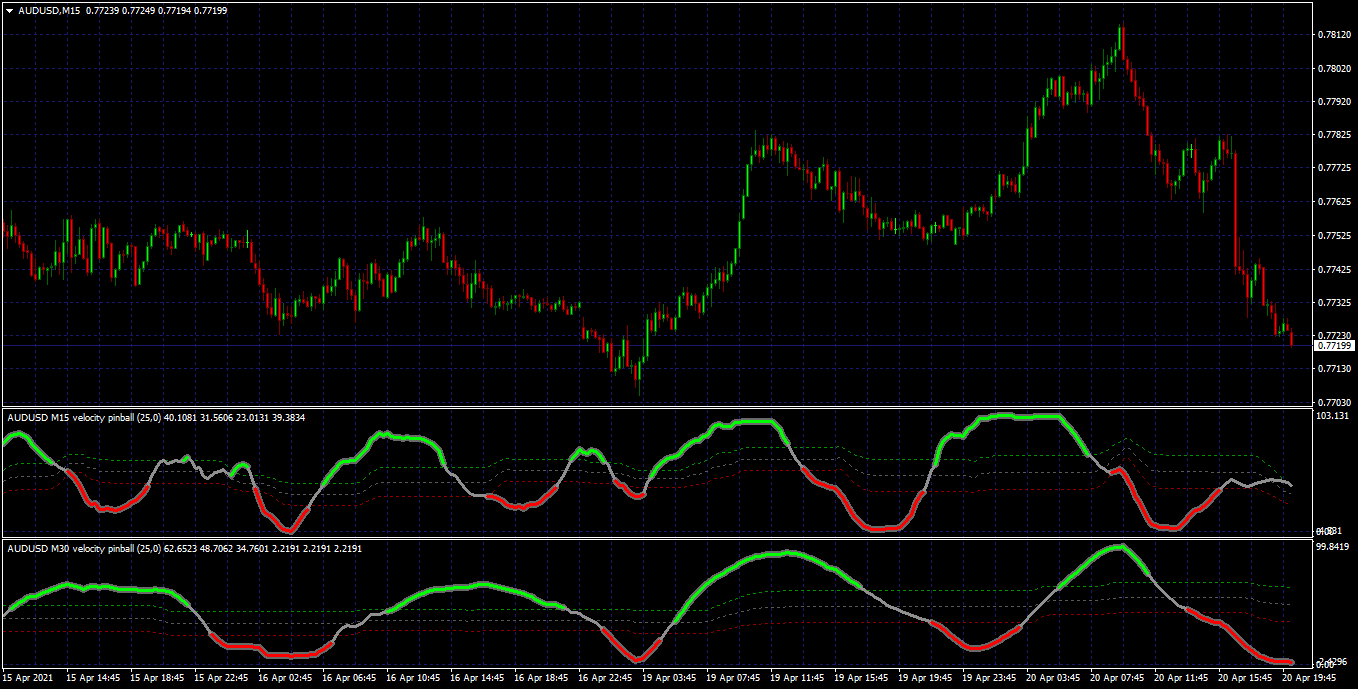Click the 0.77130 price scale label
This screenshot has height=689, width=1358.
coord(1333,369)
